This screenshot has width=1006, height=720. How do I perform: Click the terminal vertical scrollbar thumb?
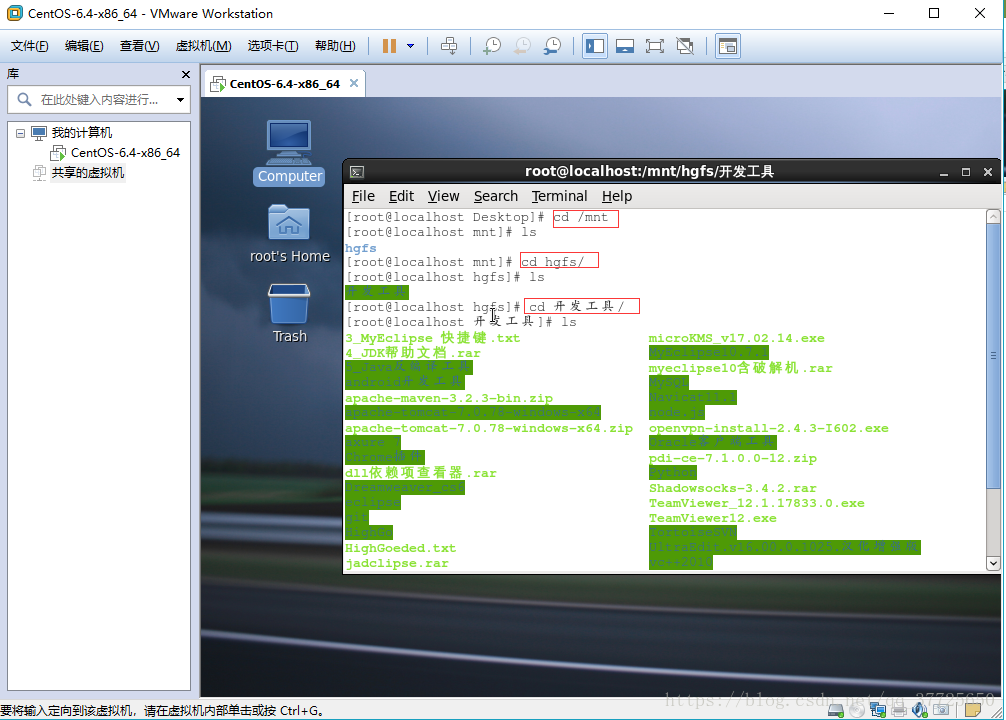click(993, 356)
